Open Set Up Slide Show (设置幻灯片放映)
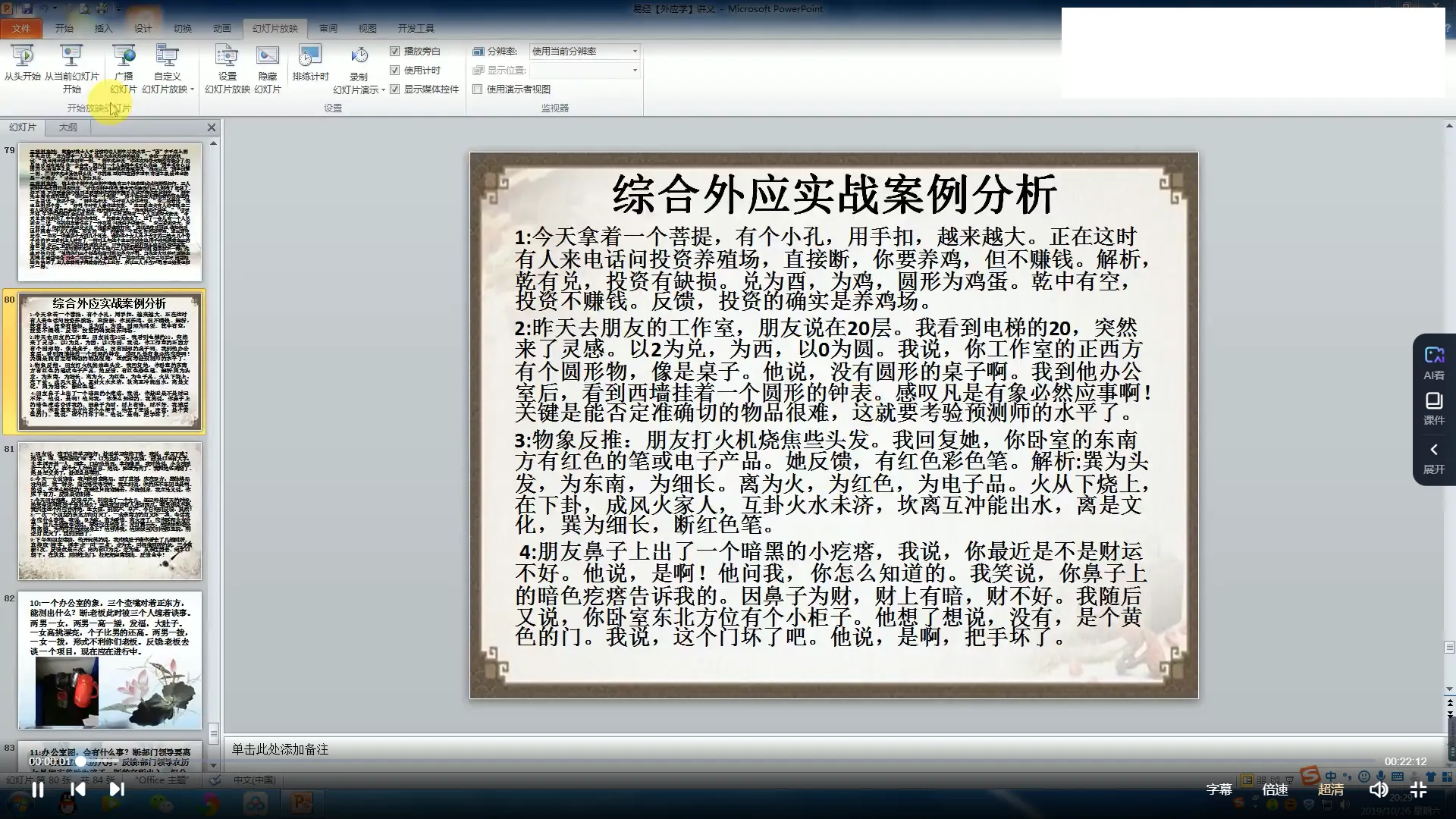The image size is (1456, 819). pyautogui.click(x=227, y=68)
